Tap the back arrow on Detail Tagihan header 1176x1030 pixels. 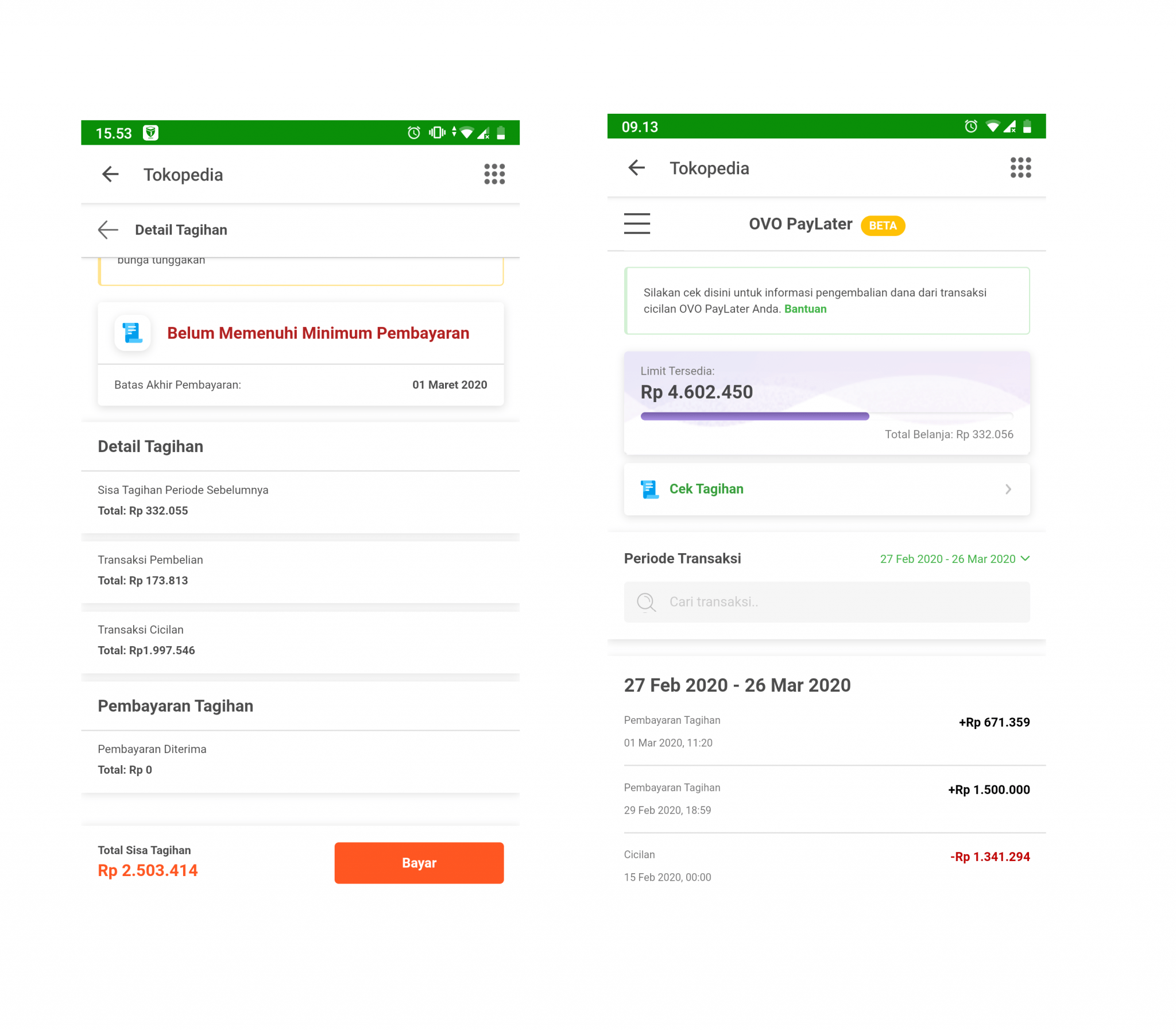click(107, 229)
